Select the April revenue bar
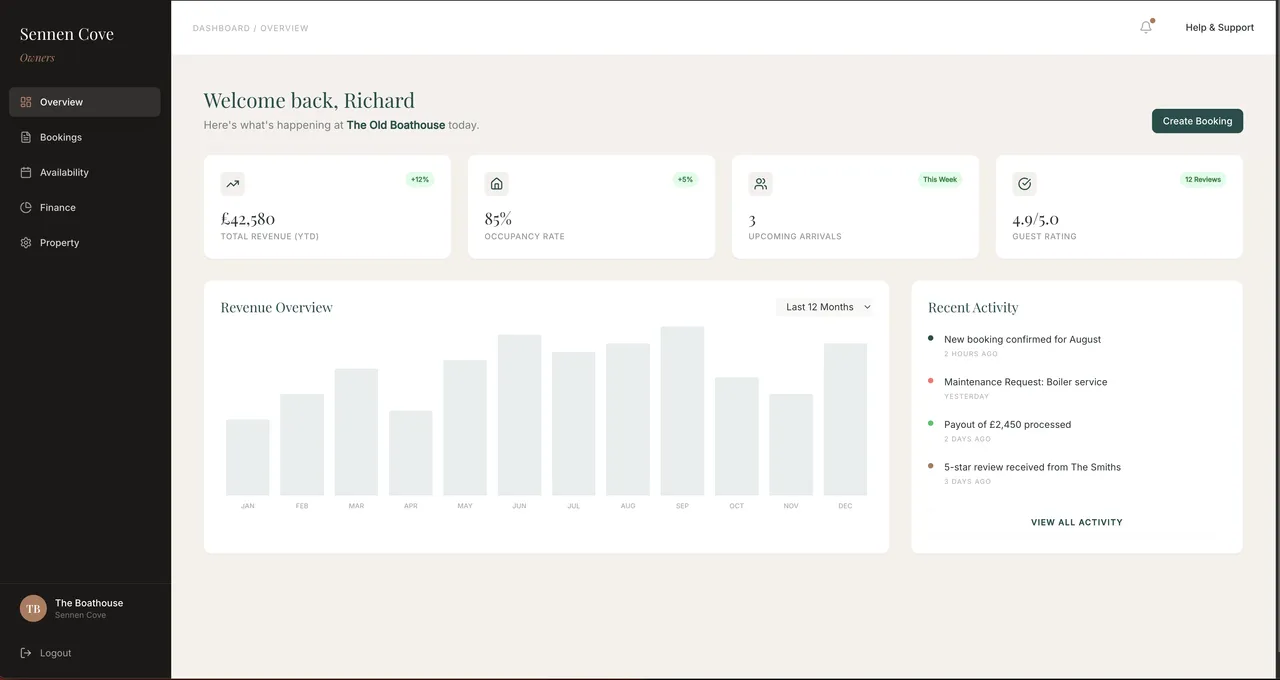 click(x=410, y=453)
